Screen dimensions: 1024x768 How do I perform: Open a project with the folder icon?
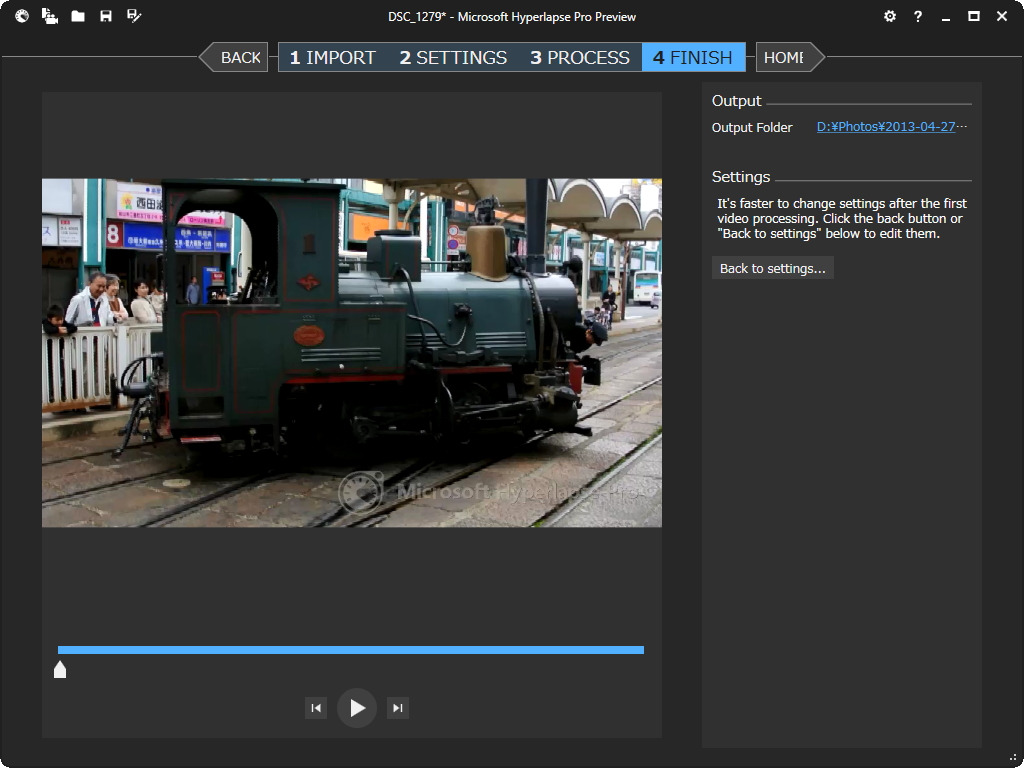pos(78,16)
